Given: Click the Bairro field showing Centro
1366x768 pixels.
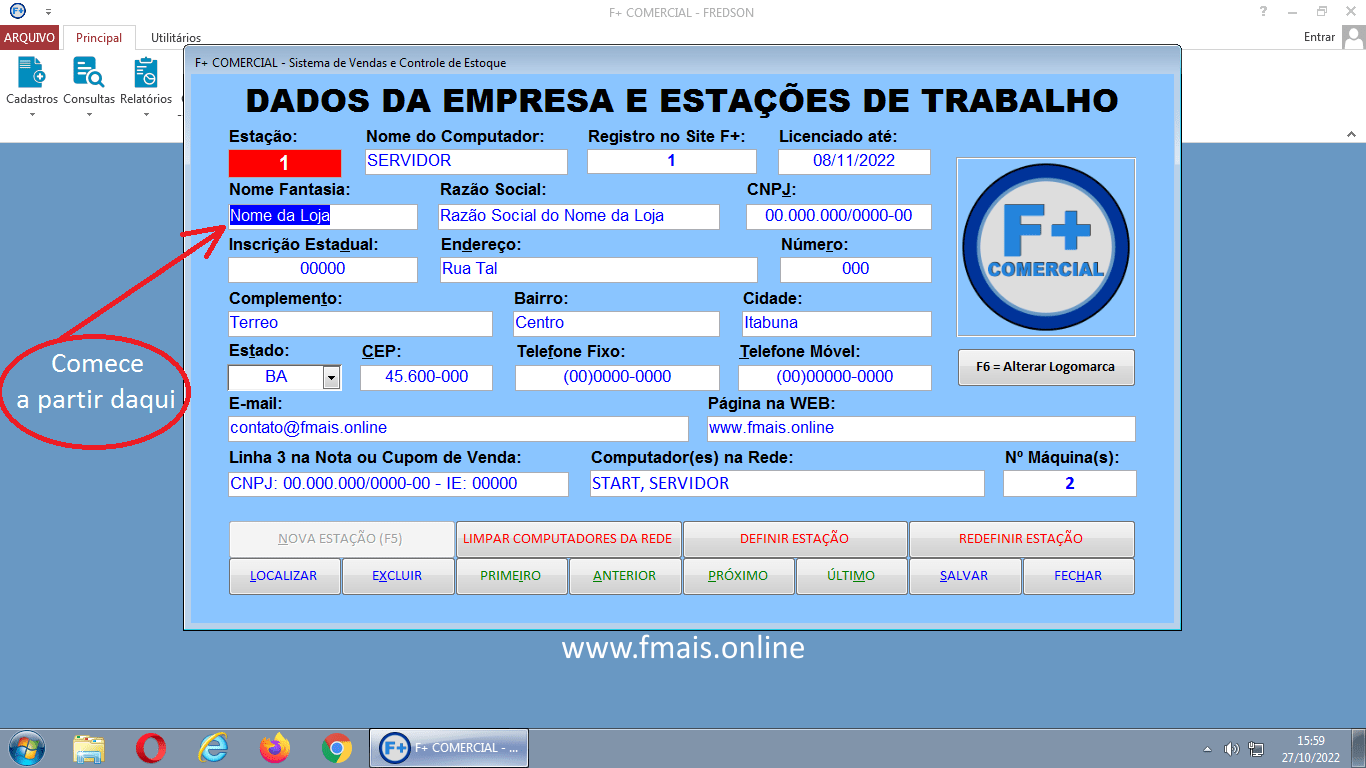Looking at the screenshot, I should [x=617, y=323].
